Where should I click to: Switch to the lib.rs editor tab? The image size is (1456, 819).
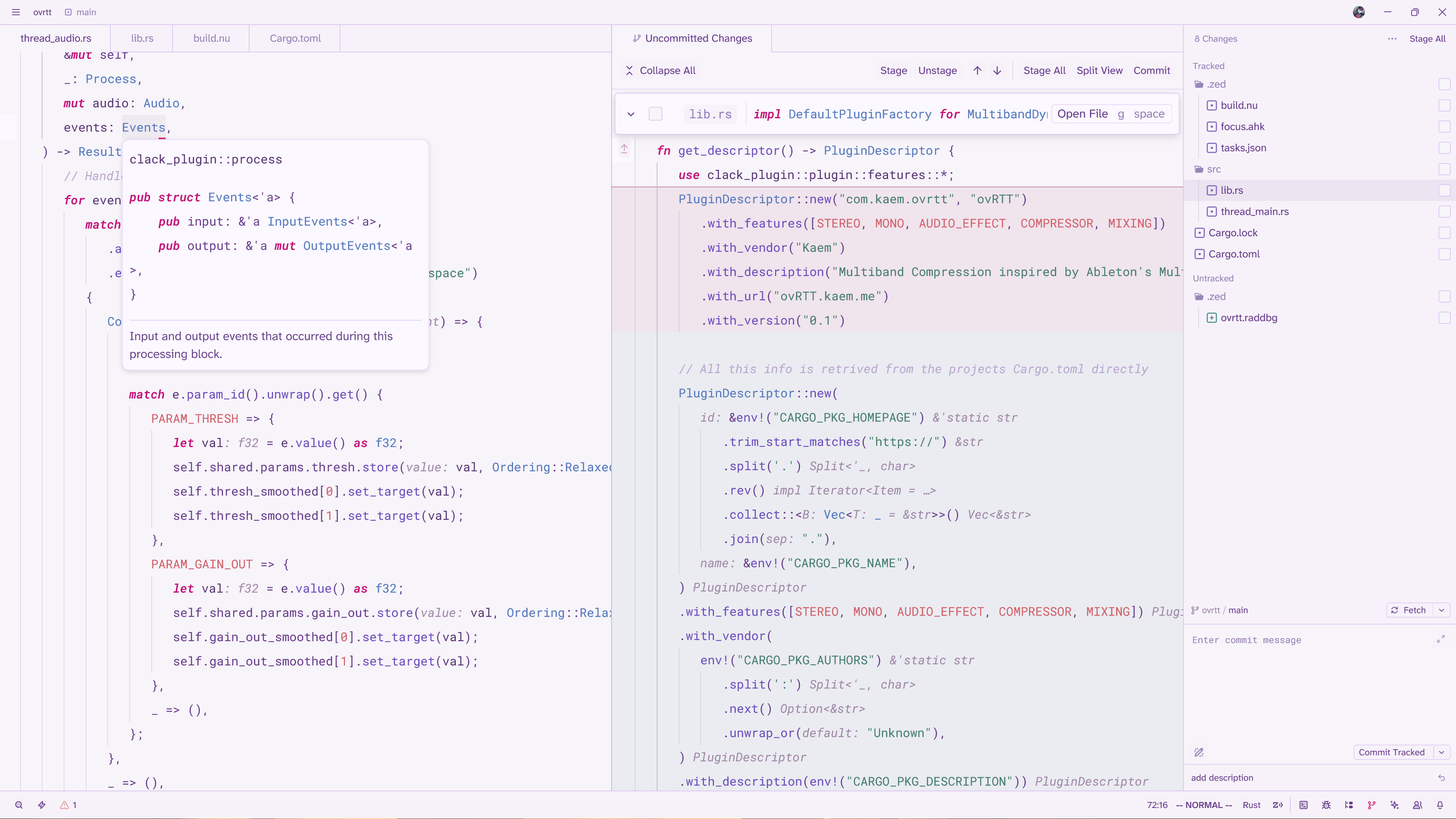click(142, 38)
